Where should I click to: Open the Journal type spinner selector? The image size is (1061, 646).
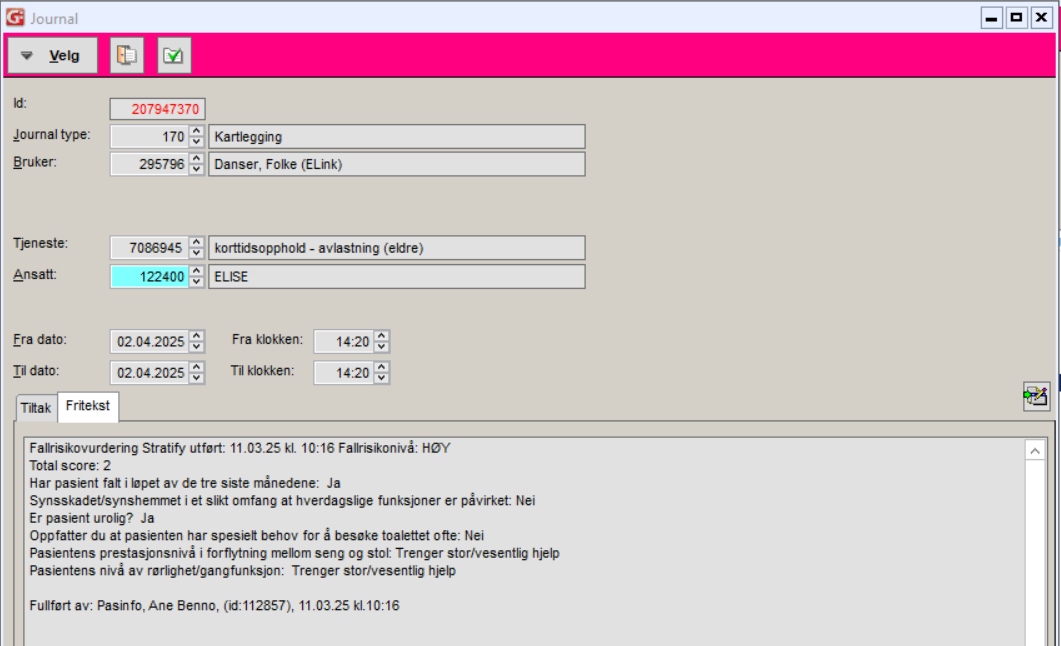coord(197,137)
